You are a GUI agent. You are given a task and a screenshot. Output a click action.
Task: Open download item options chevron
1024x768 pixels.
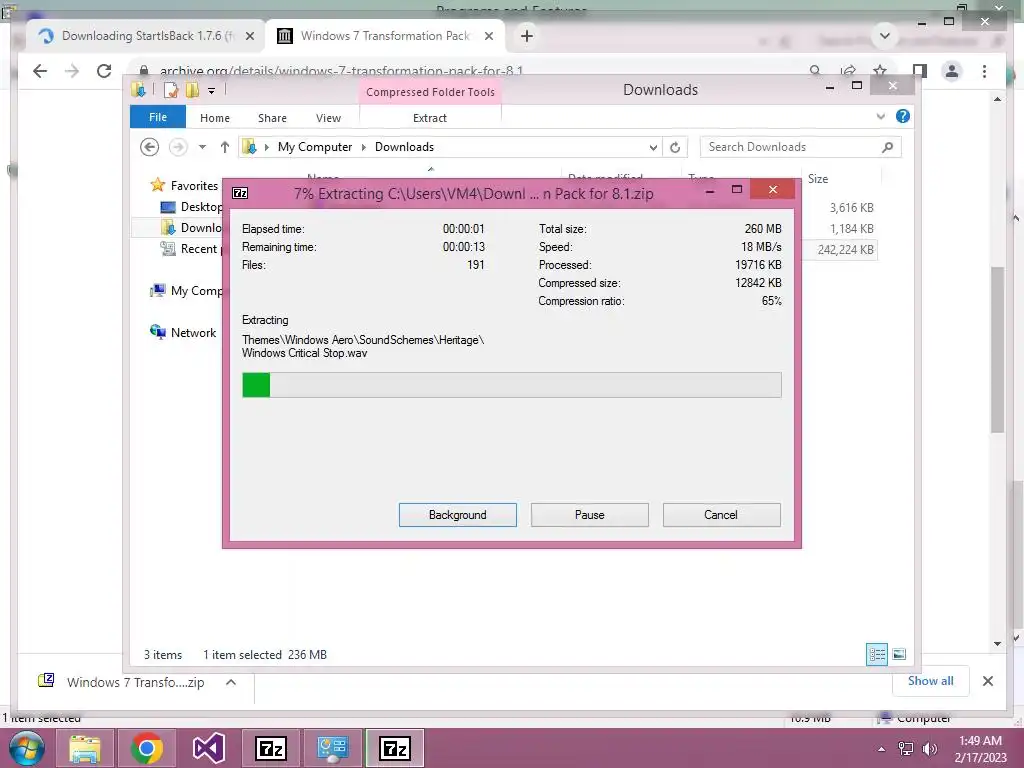(x=231, y=682)
